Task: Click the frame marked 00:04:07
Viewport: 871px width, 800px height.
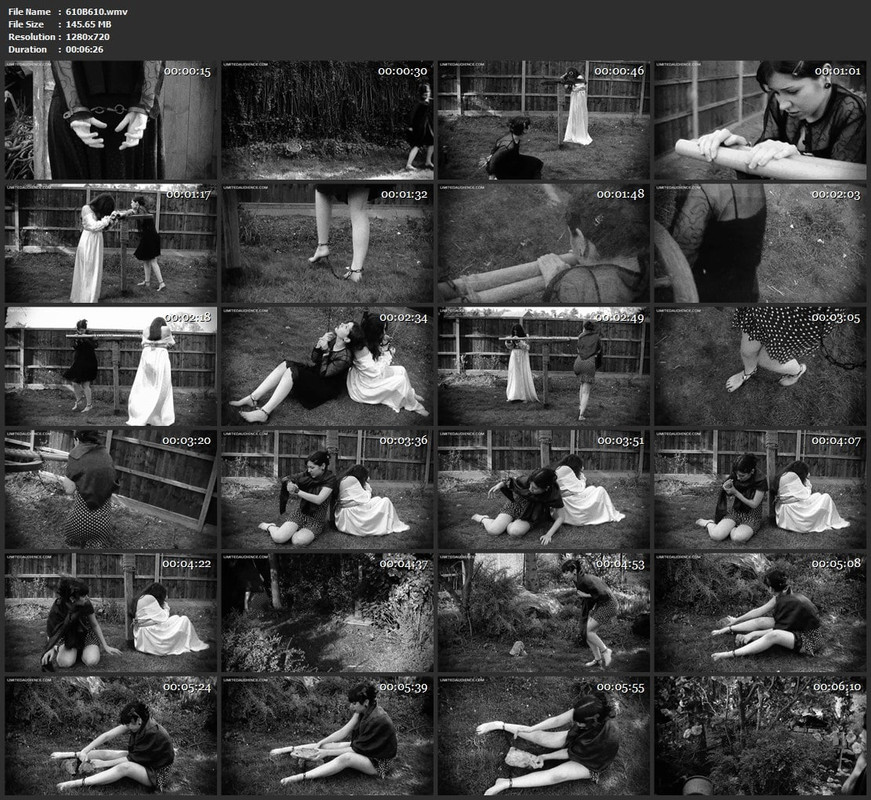Action: pyautogui.click(x=760, y=489)
